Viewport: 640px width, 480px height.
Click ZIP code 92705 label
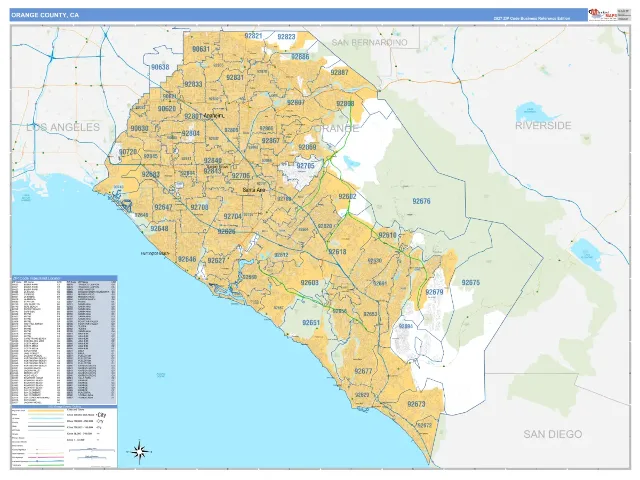305,166
